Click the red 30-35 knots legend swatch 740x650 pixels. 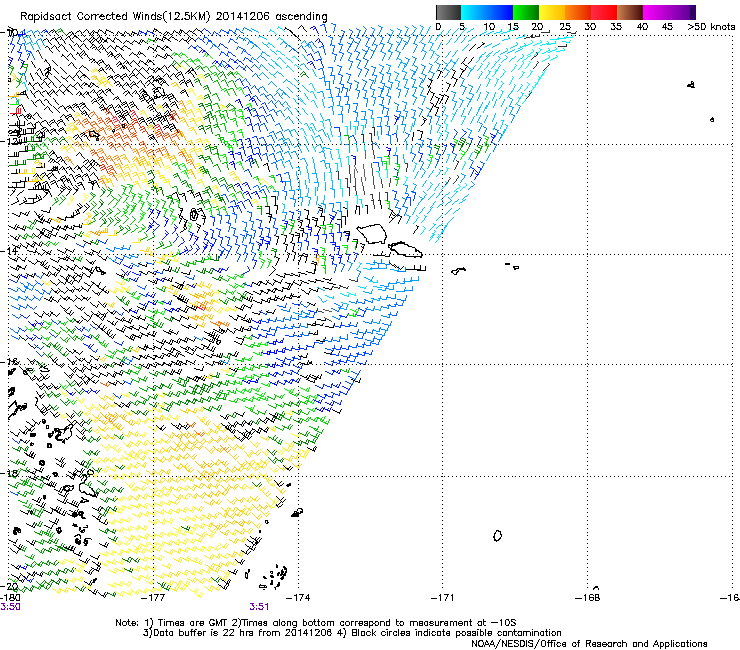(x=604, y=12)
